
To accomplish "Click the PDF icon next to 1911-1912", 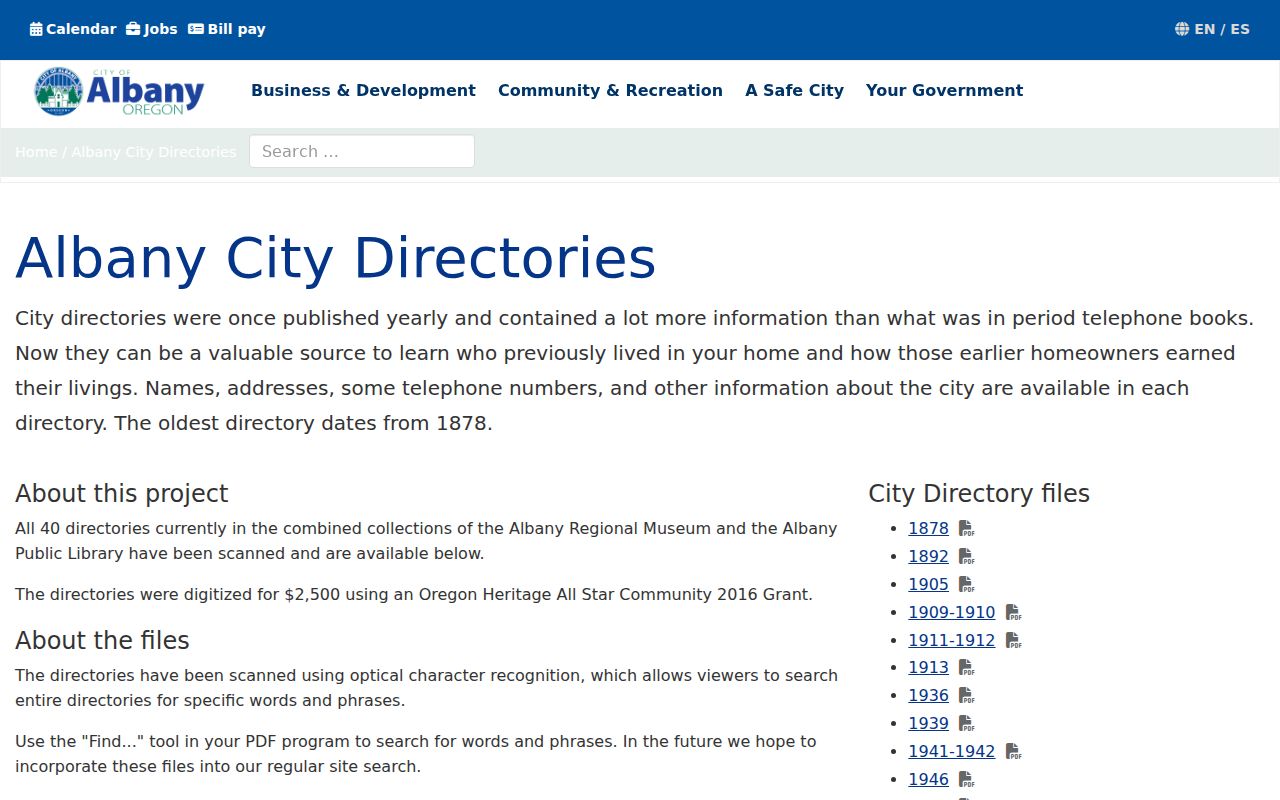I will click(x=1013, y=641).
